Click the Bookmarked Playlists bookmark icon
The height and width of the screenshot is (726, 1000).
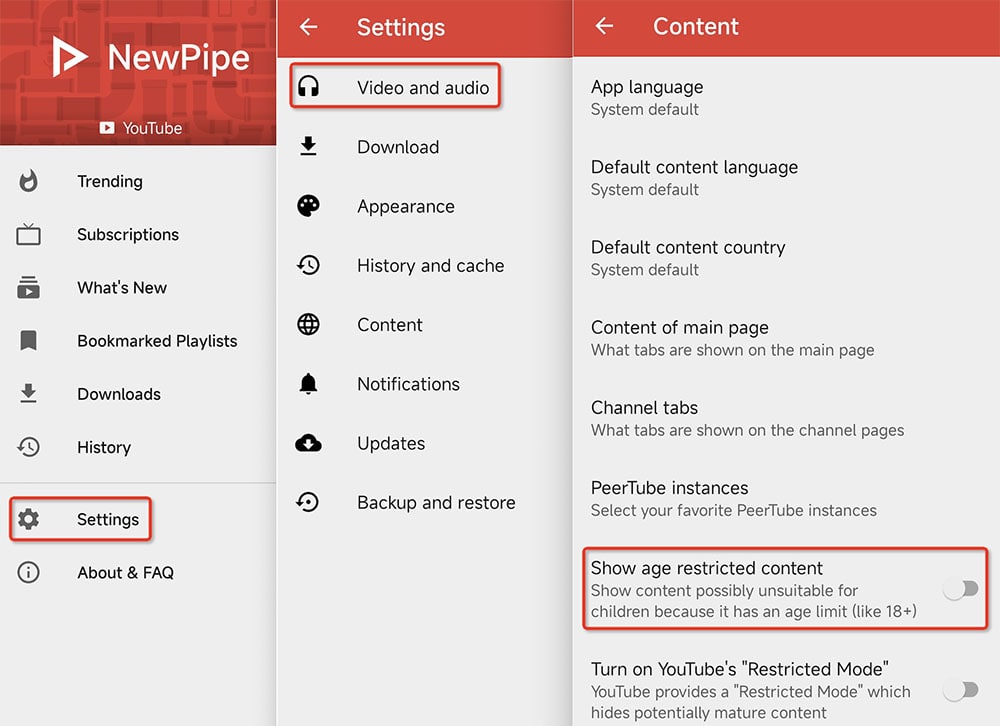[28, 341]
